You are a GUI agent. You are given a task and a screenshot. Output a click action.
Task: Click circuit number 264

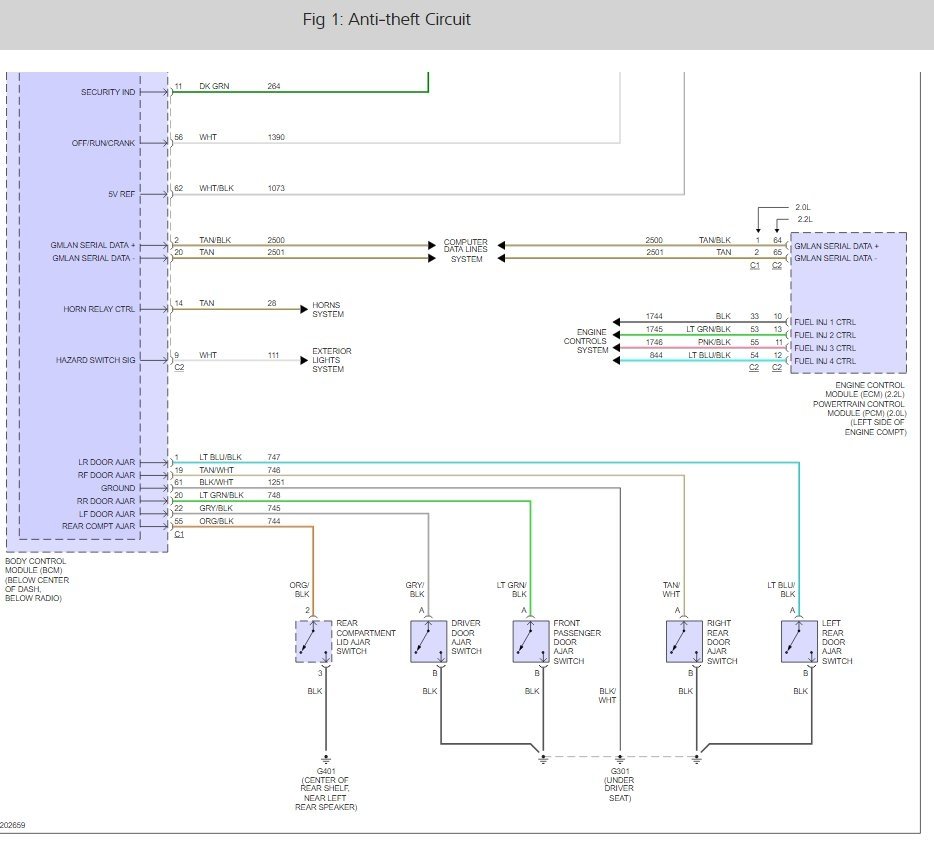click(273, 86)
